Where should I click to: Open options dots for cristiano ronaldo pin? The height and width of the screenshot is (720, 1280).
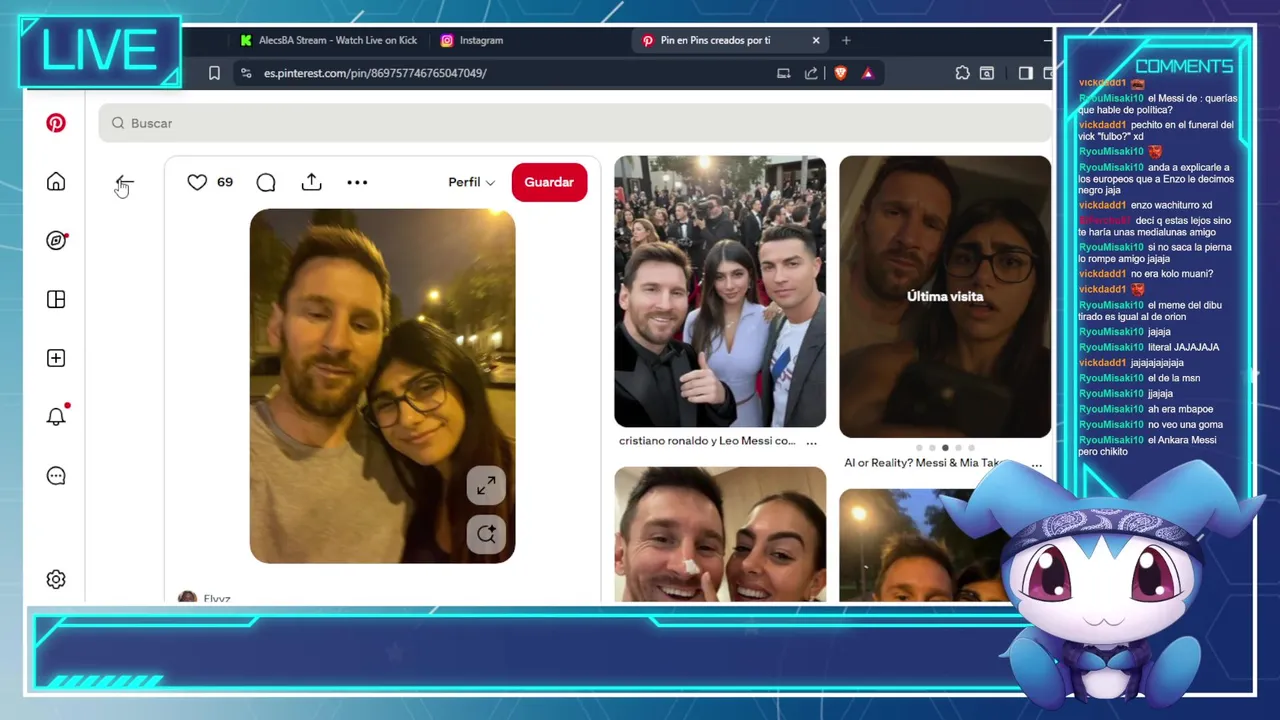point(811,441)
